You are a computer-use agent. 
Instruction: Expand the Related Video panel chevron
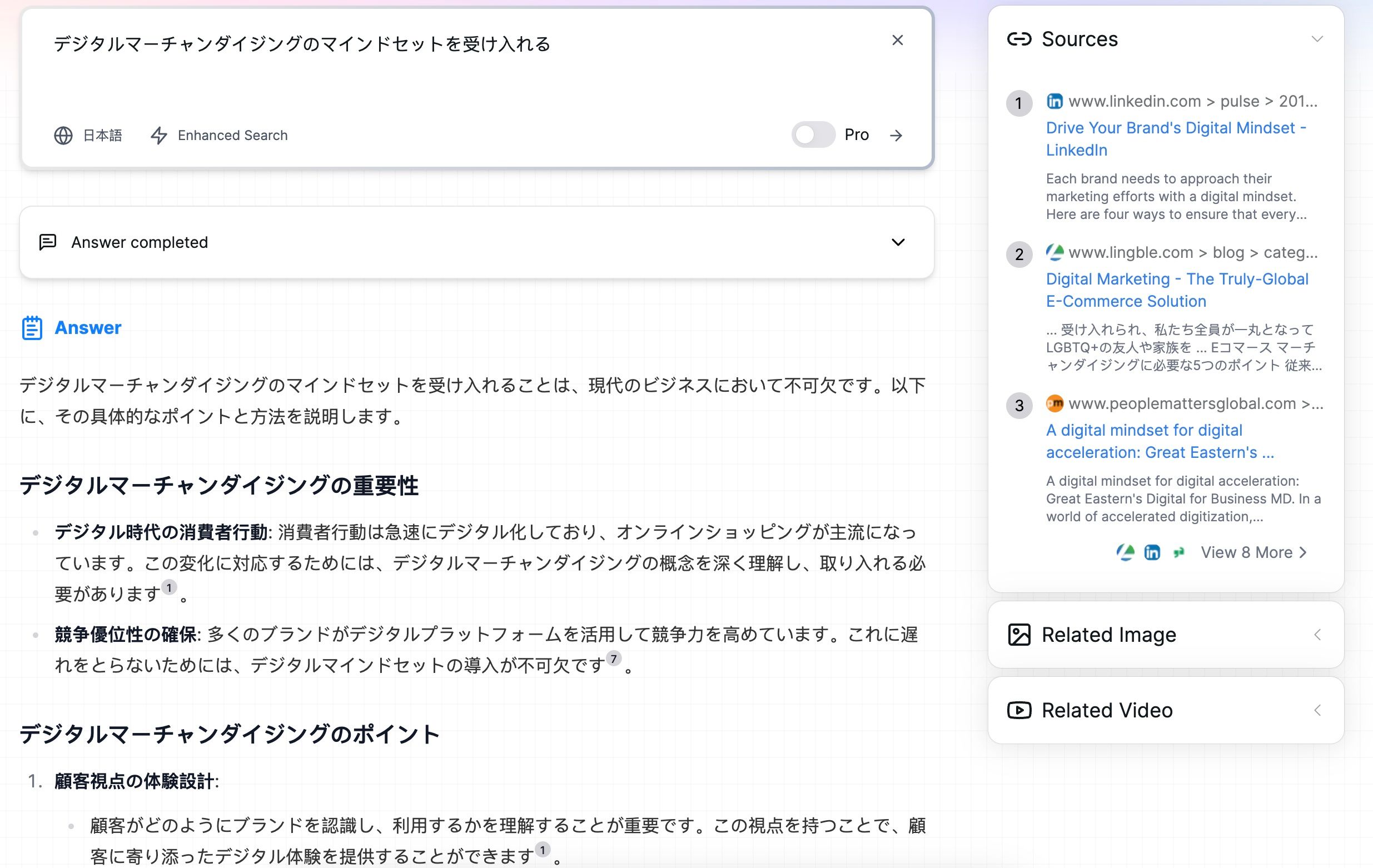[1318, 711]
